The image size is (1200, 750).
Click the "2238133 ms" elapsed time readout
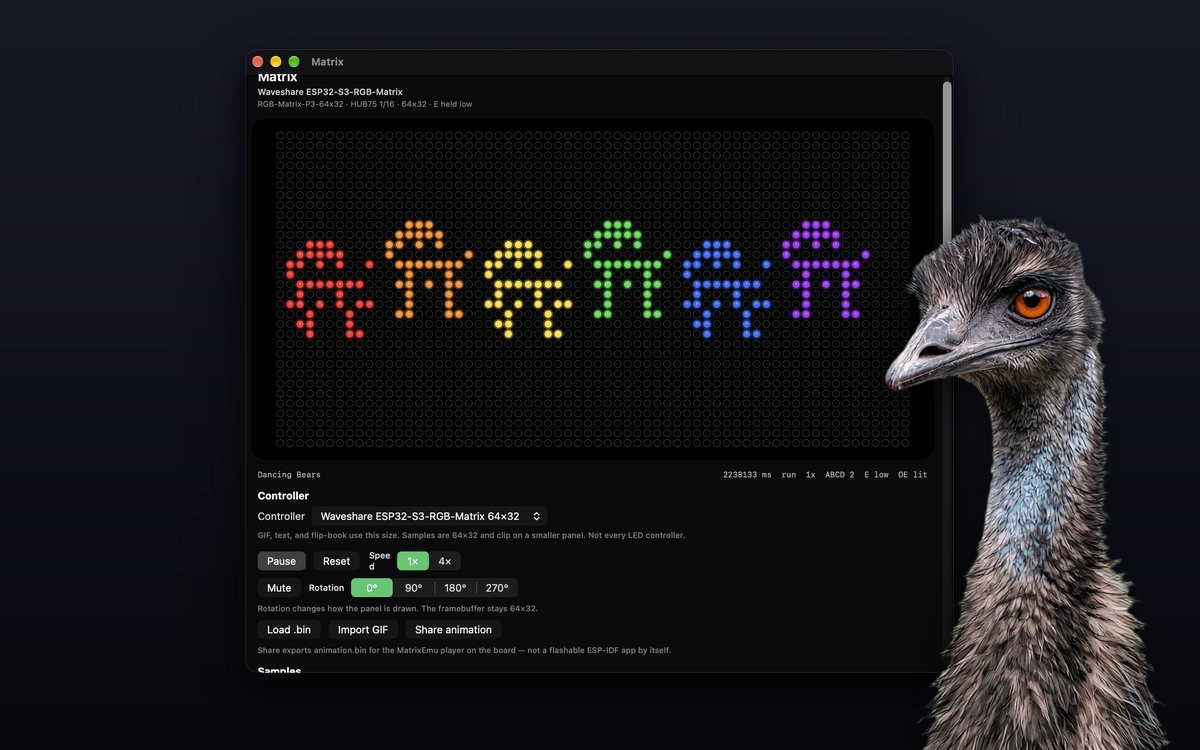747,475
